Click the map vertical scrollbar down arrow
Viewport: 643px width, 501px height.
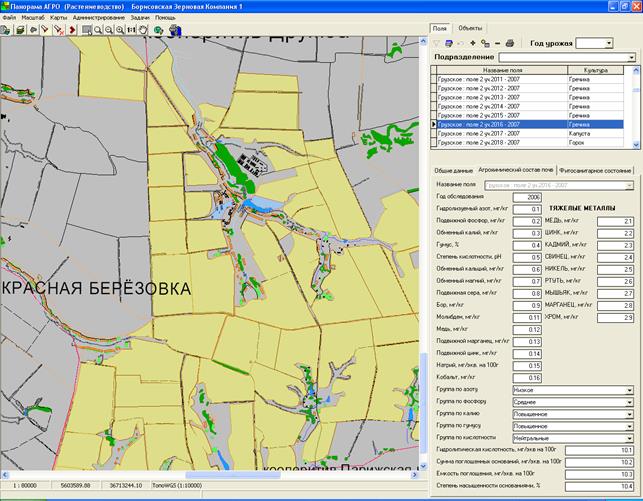[x=423, y=466]
